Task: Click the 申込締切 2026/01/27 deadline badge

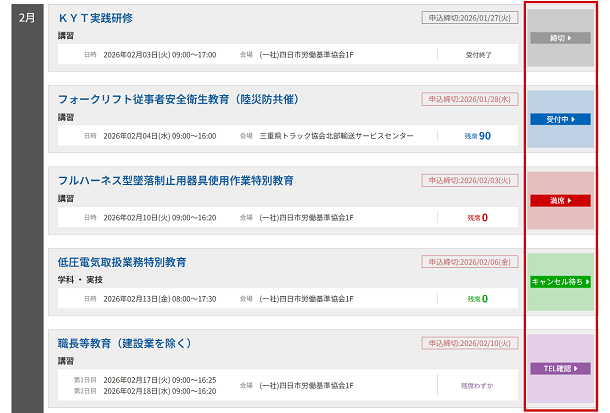Action: tap(470, 17)
